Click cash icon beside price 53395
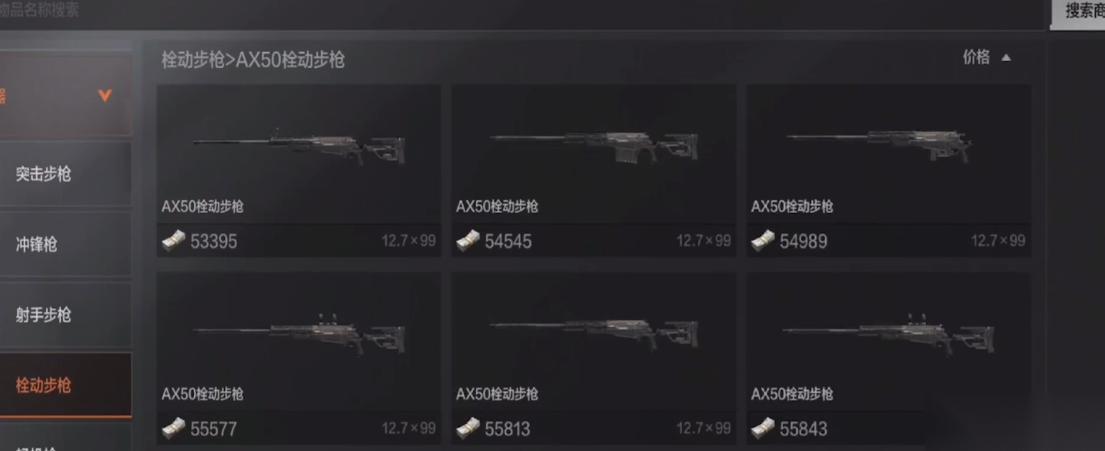This screenshot has width=1105, height=451. (173, 241)
